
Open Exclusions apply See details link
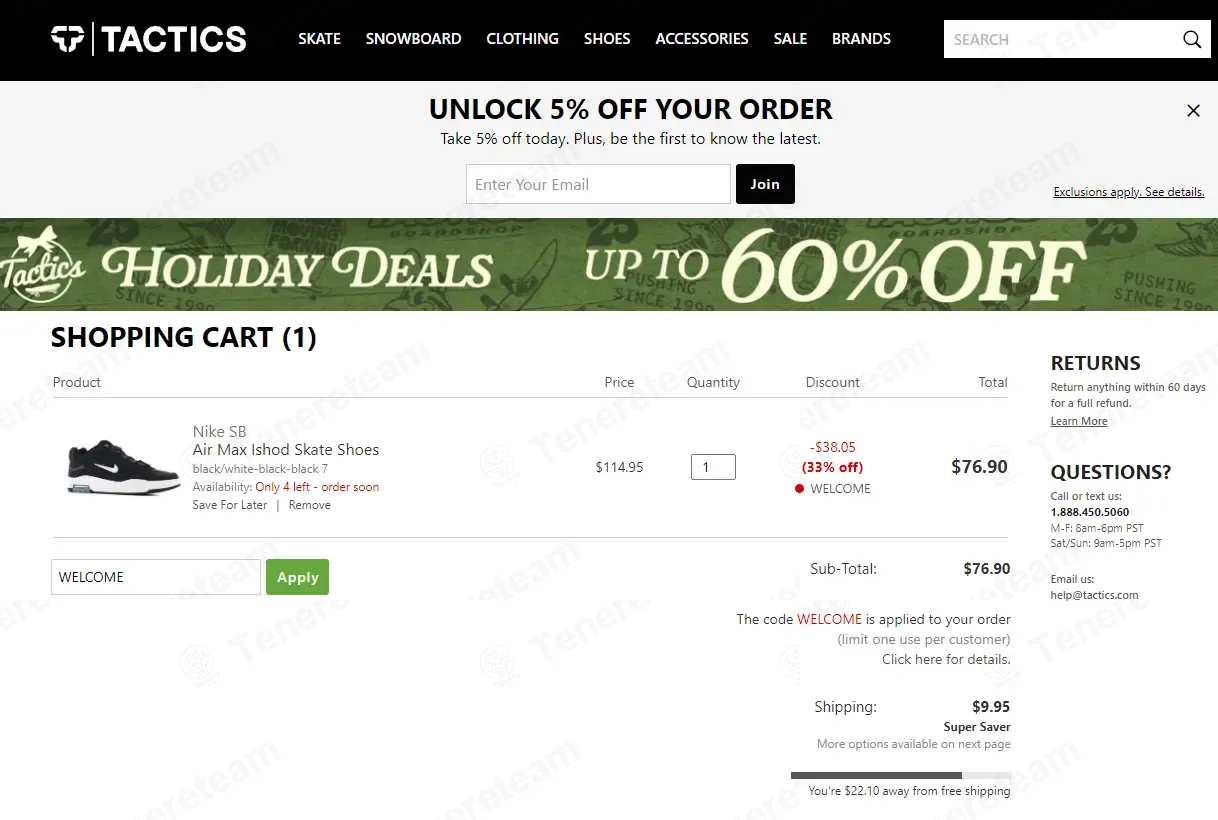[1128, 192]
